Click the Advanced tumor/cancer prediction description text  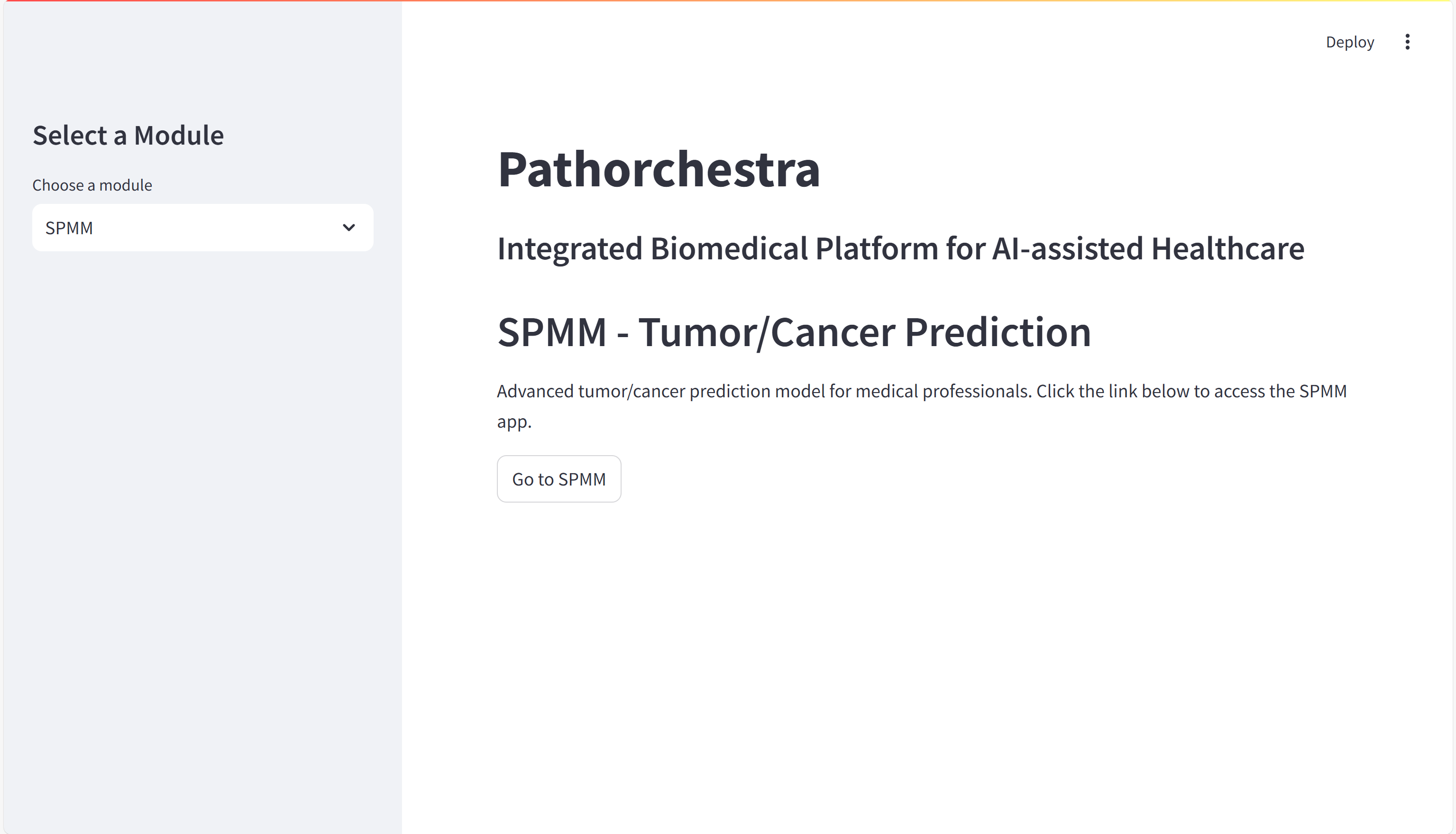[x=921, y=392]
